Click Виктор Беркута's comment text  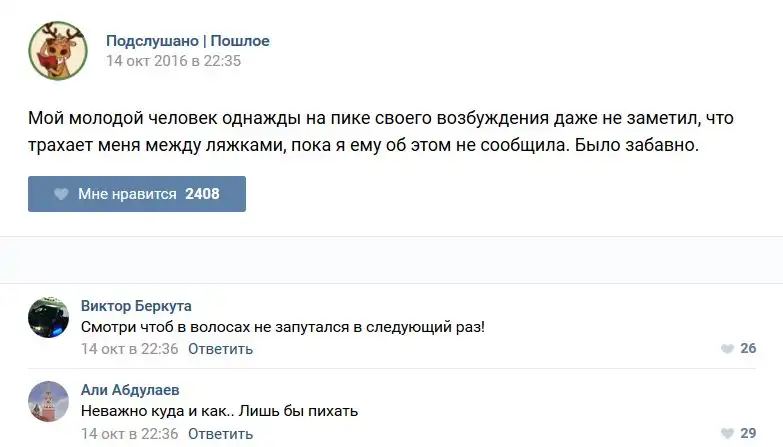click(x=282, y=327)
